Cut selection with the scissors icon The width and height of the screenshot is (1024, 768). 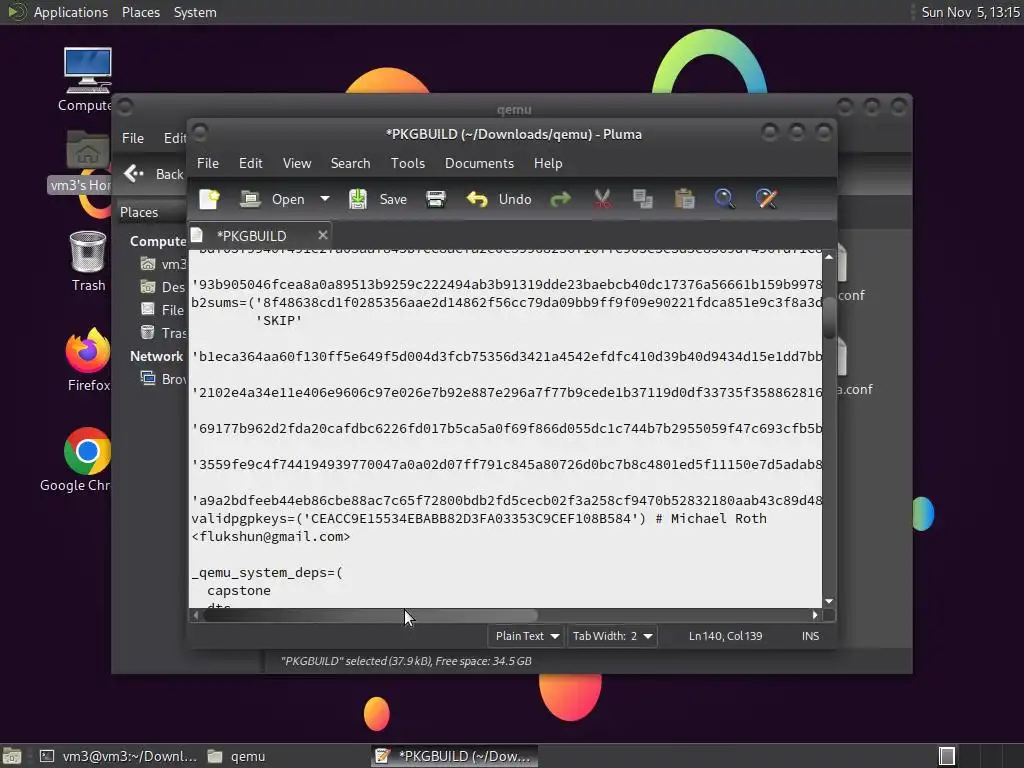[x=602, y=199]
